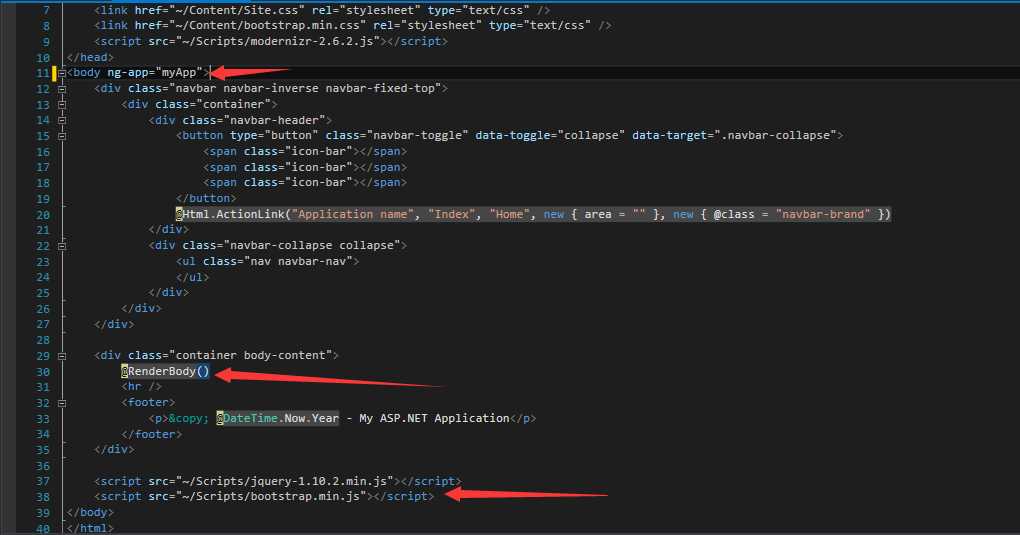Click the closing </ul> tag on line 24
Viewport: 1020px width, 535px height.
pos(193,277)
